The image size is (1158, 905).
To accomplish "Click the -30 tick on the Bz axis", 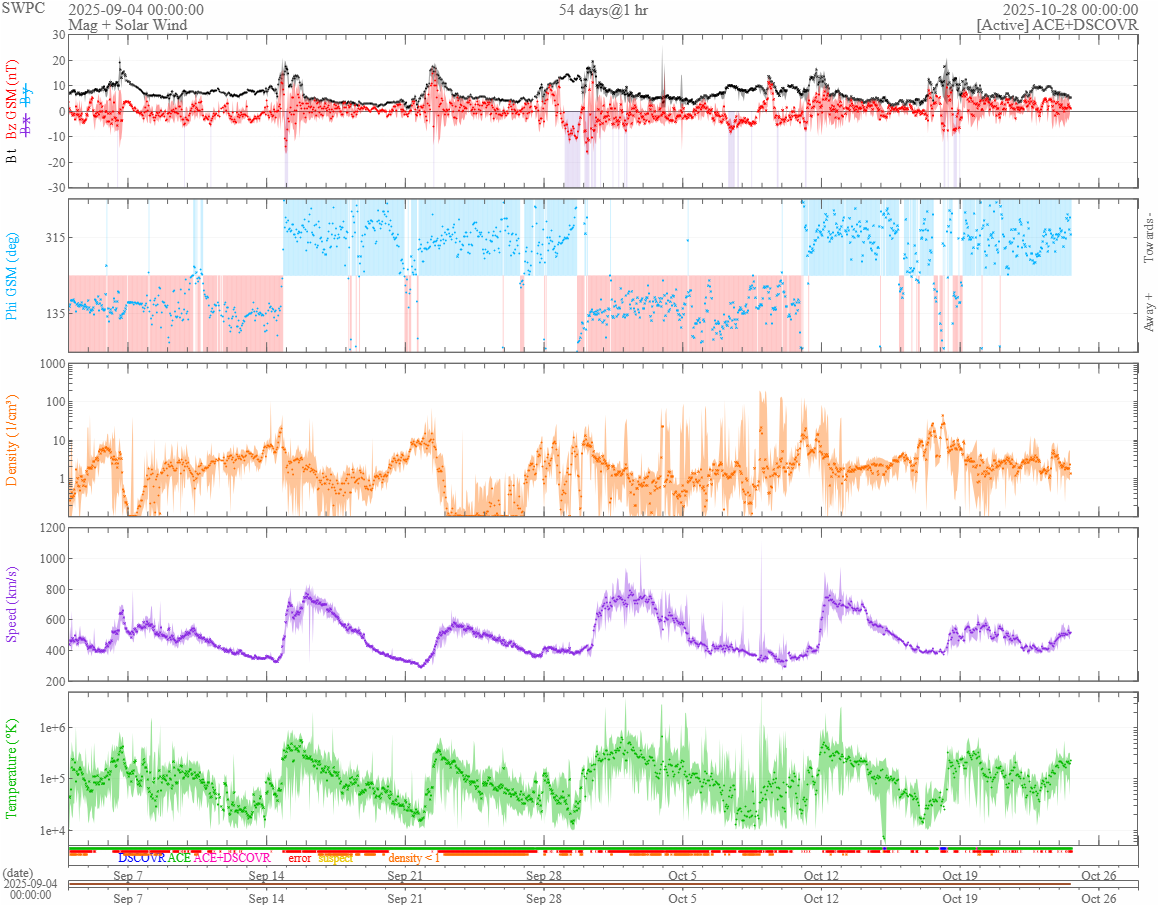I will click(56, 188).
